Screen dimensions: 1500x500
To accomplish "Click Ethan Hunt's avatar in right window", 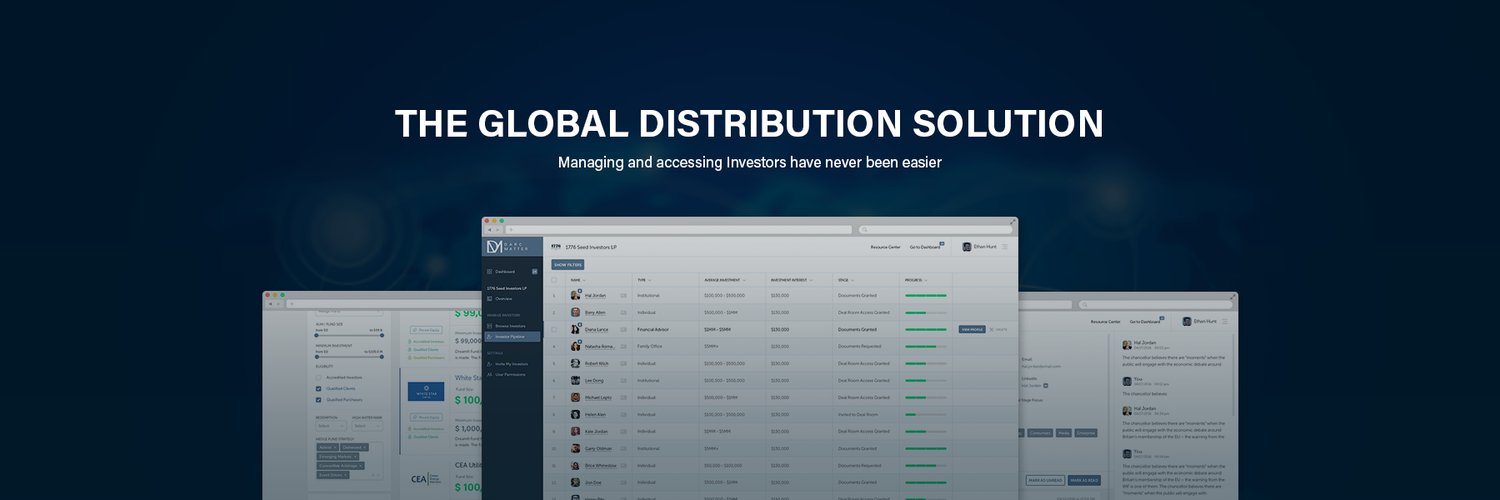I will [x=1188, y=321].
